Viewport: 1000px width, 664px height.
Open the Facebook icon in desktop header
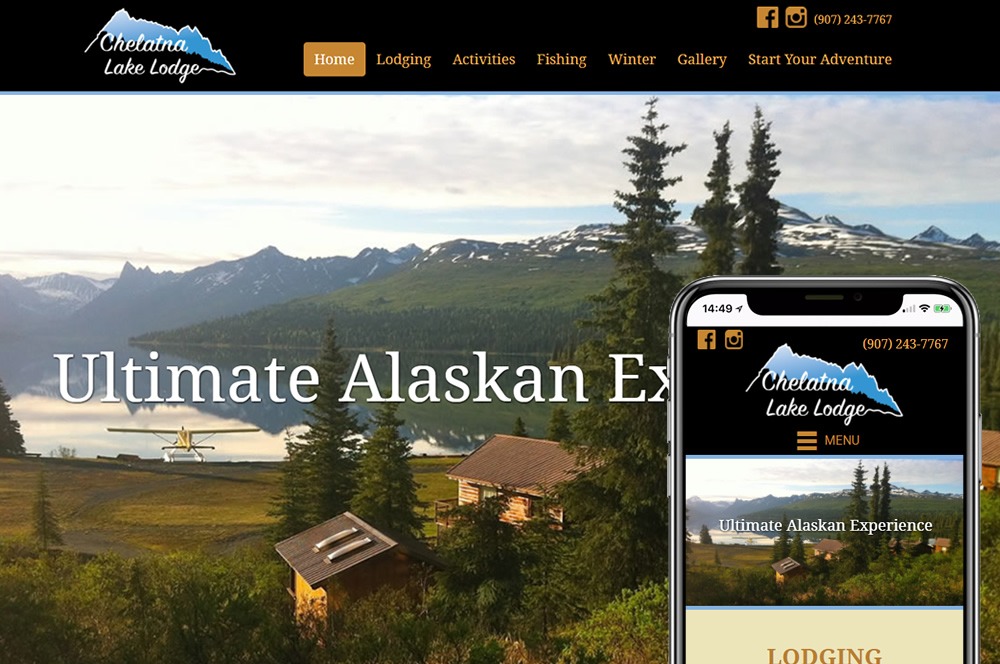click(767, 17)
